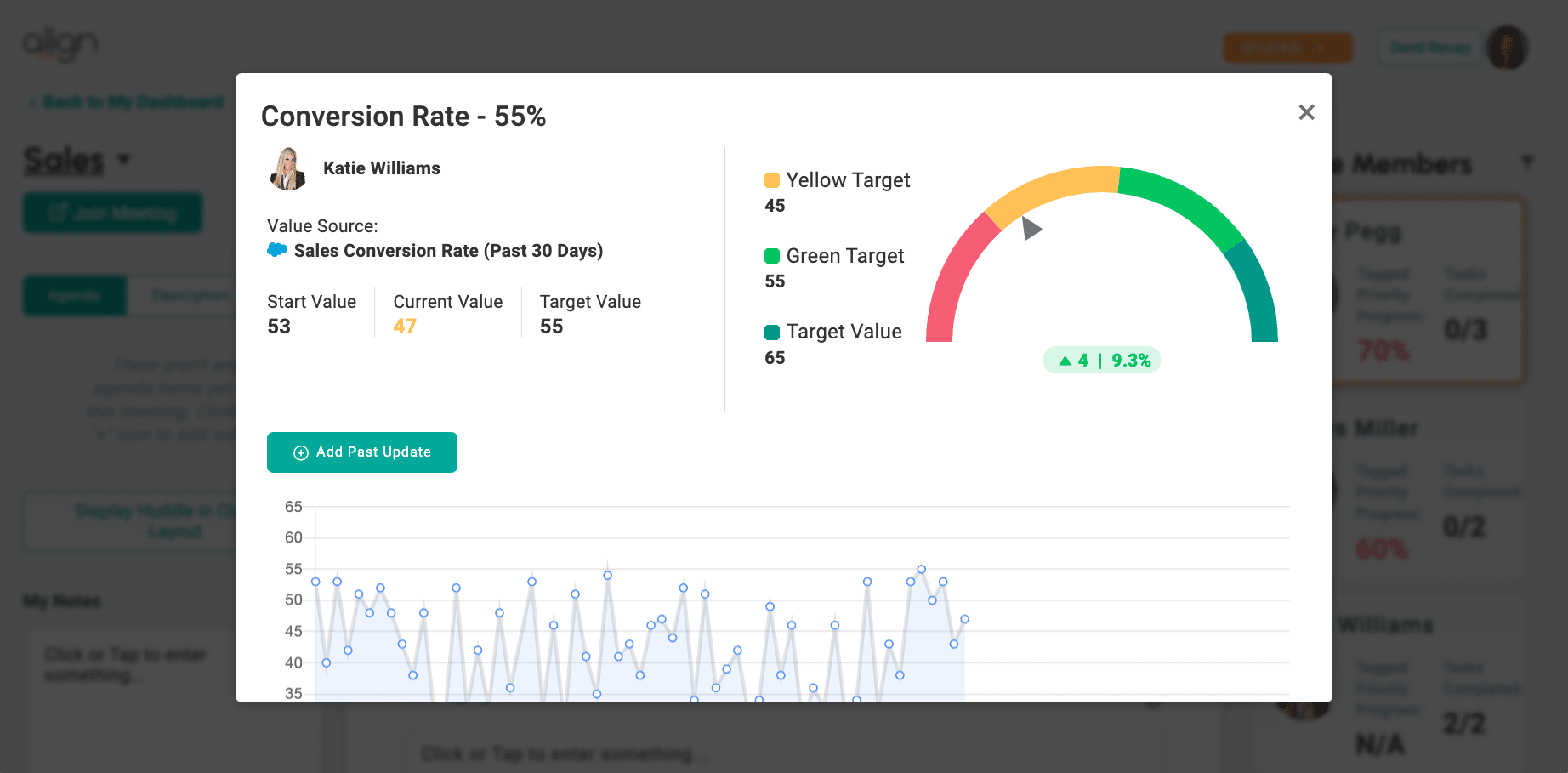
Task: Click the chart y-axis label 60
Action: point(293,537)
